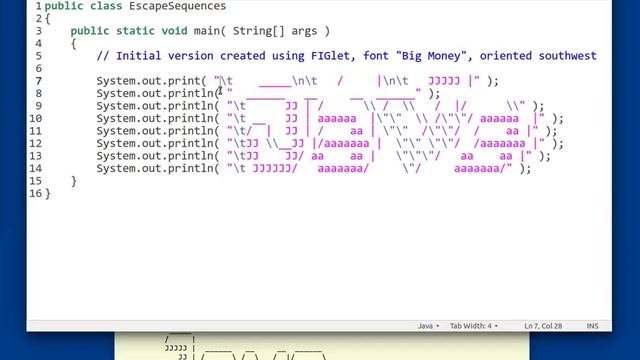This screenshot has width=640, height=360.
Task: Click the empty line 6 number
Action: tap(39, 69)
